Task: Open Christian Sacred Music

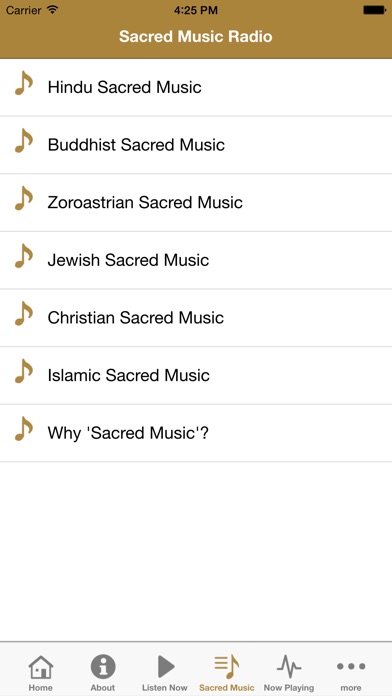Action: click(196, 318)
